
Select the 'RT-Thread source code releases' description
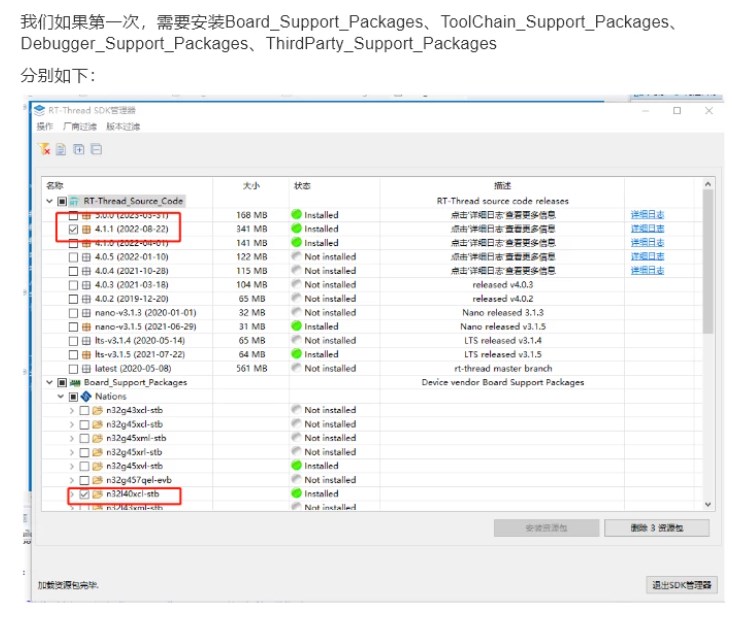click(x=503, y=201)
